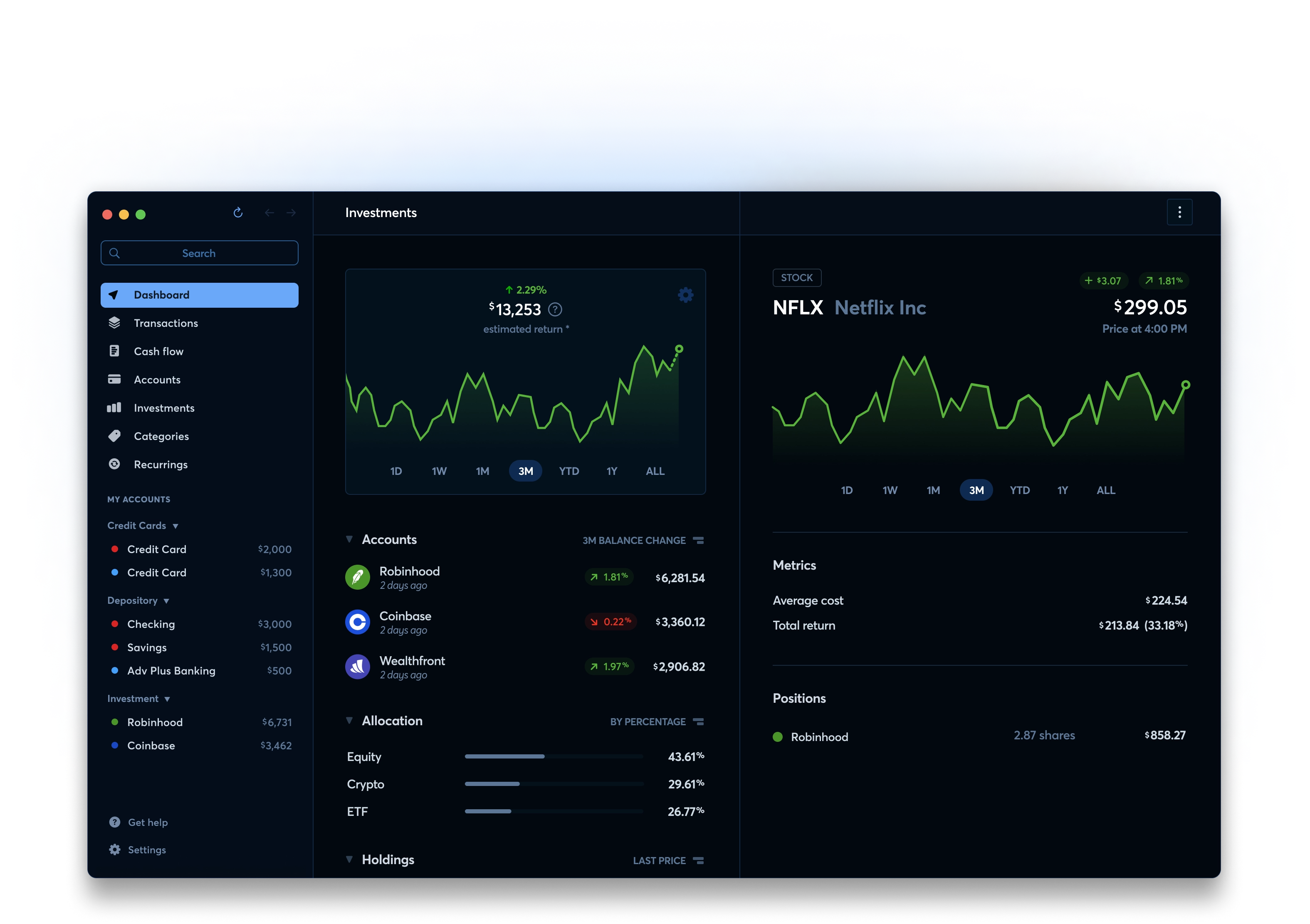Click the magnifier icon in Search box
Viewport: 1310px width, 924px height.
click(114, 253)
